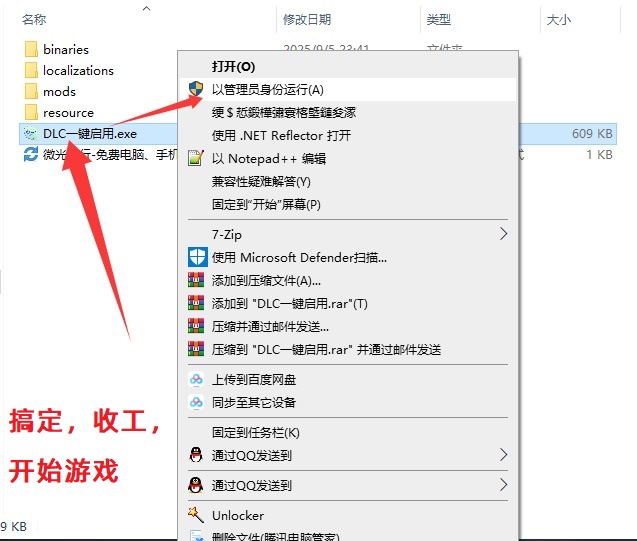
Task: Click the 微光 shortcut file icon
Action: coord(31,155)
